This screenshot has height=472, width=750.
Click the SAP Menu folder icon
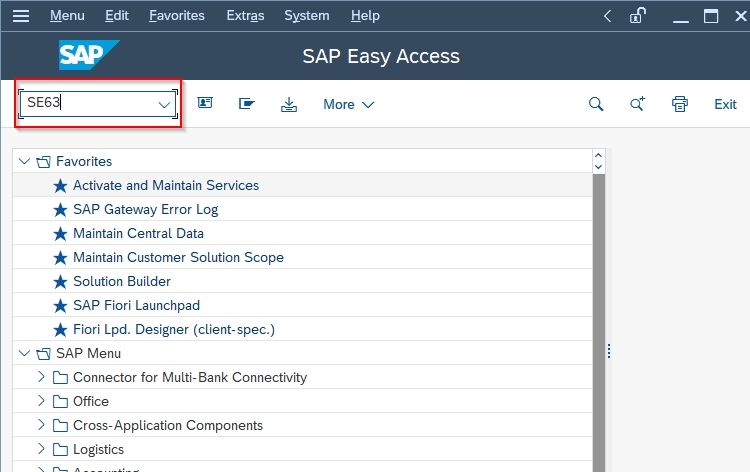click(x=43, y=354)
